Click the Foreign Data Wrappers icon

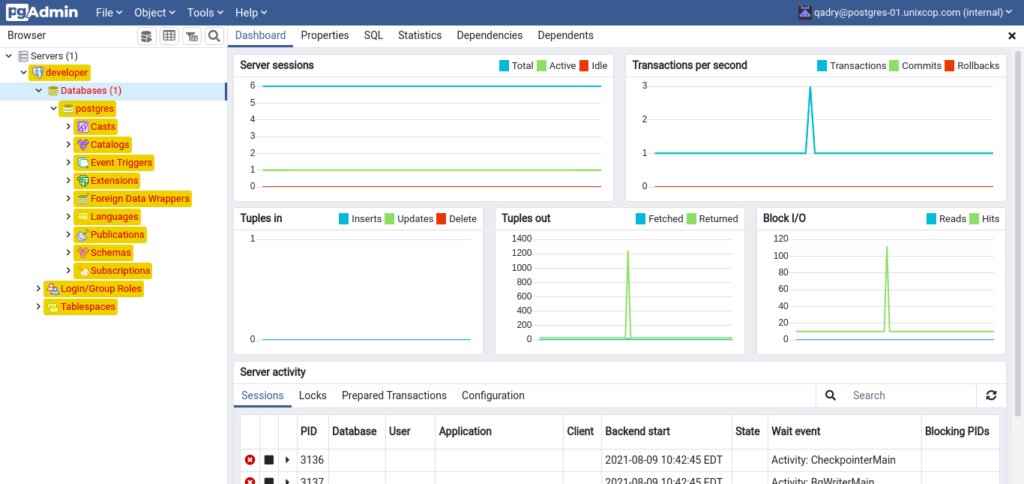click(x=83, y=199)
